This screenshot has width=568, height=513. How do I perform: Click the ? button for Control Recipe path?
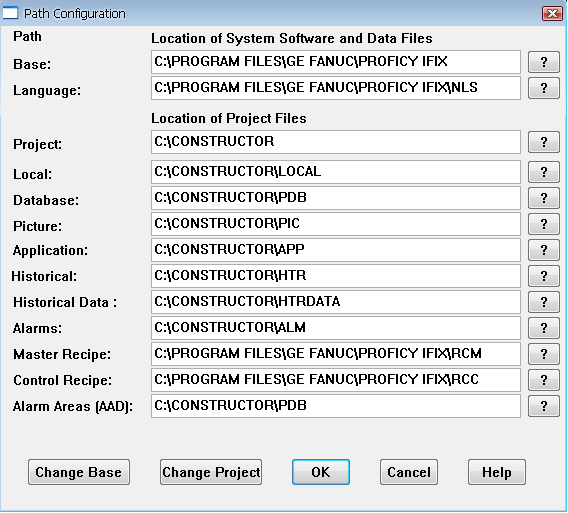click(544, 380)
